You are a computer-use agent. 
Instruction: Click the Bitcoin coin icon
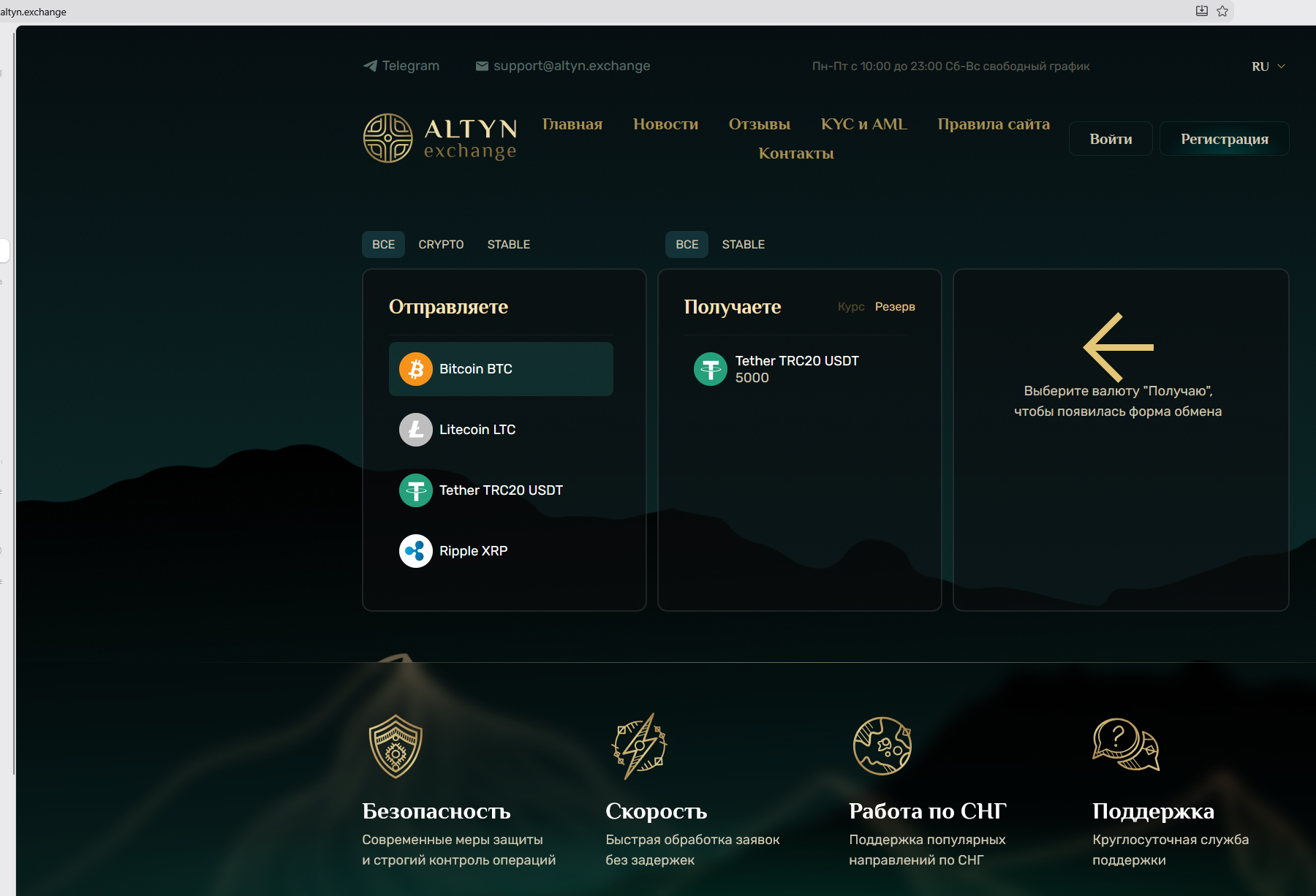point(416,369)
